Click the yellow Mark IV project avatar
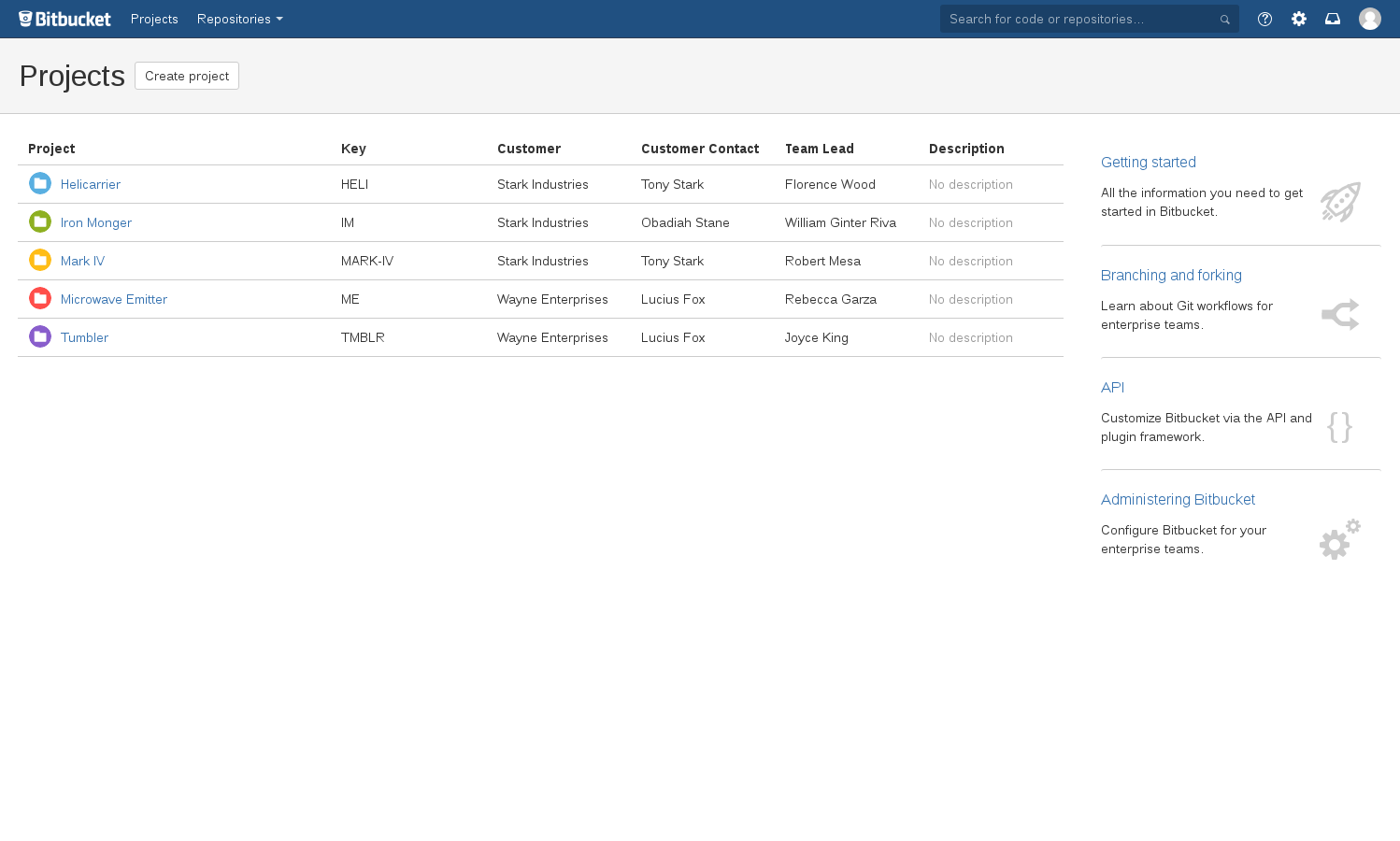Viewport: 1400px width, 841px height. [x=40, y=260]
